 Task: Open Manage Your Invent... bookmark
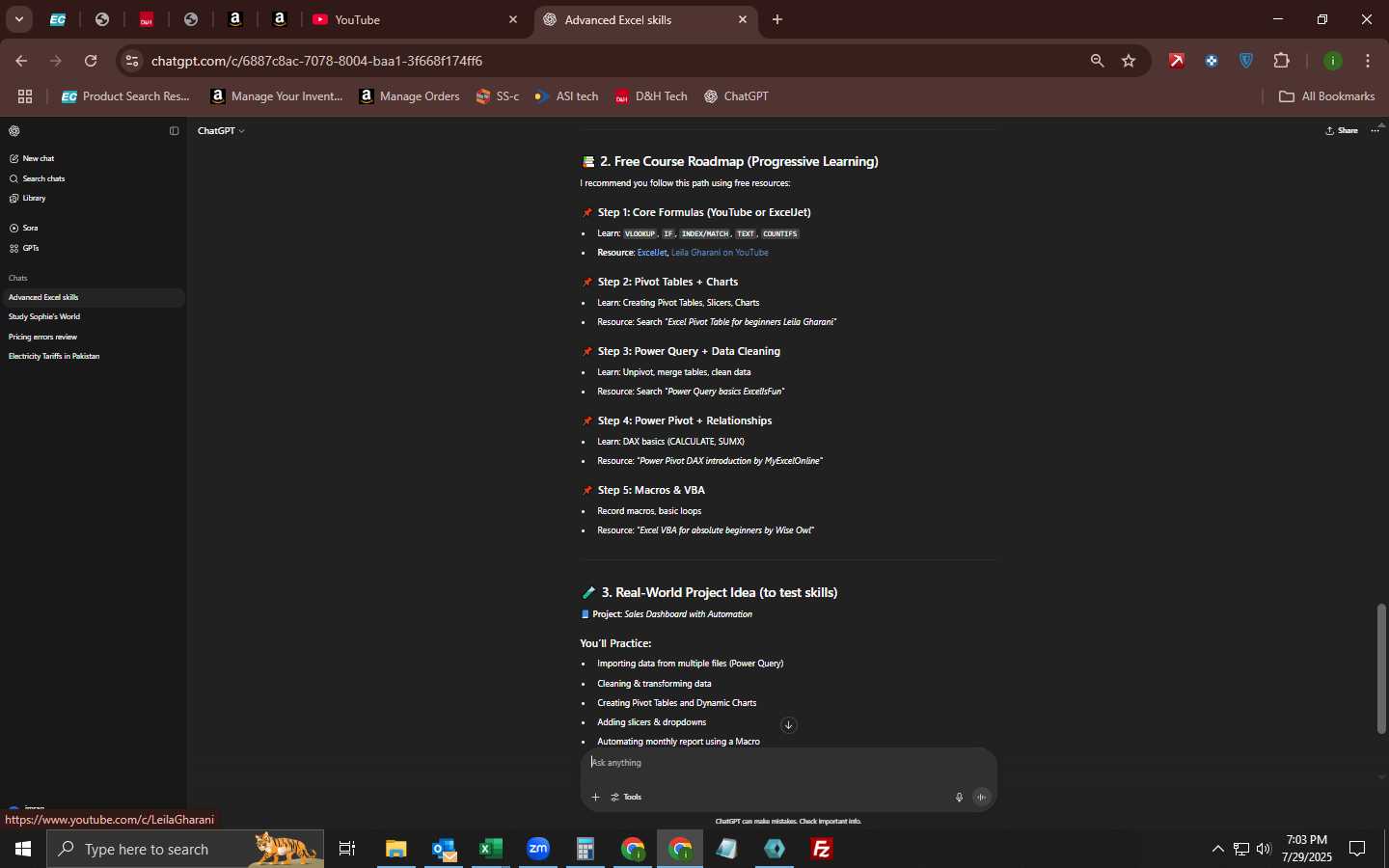[x=277, y=96]
